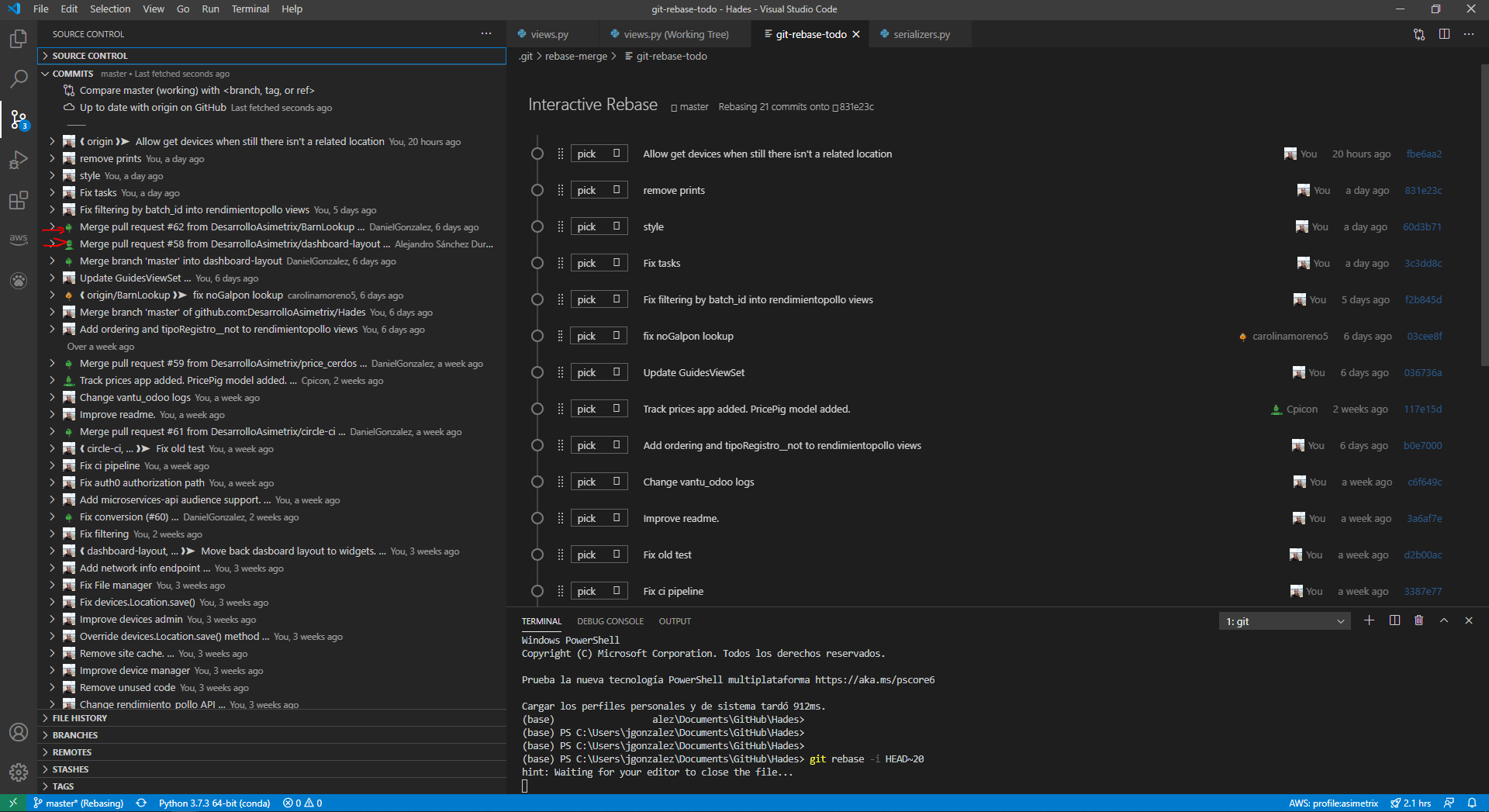1489x812 pixels.
Task: Open the Search view icon
Action: click(19, 78)
